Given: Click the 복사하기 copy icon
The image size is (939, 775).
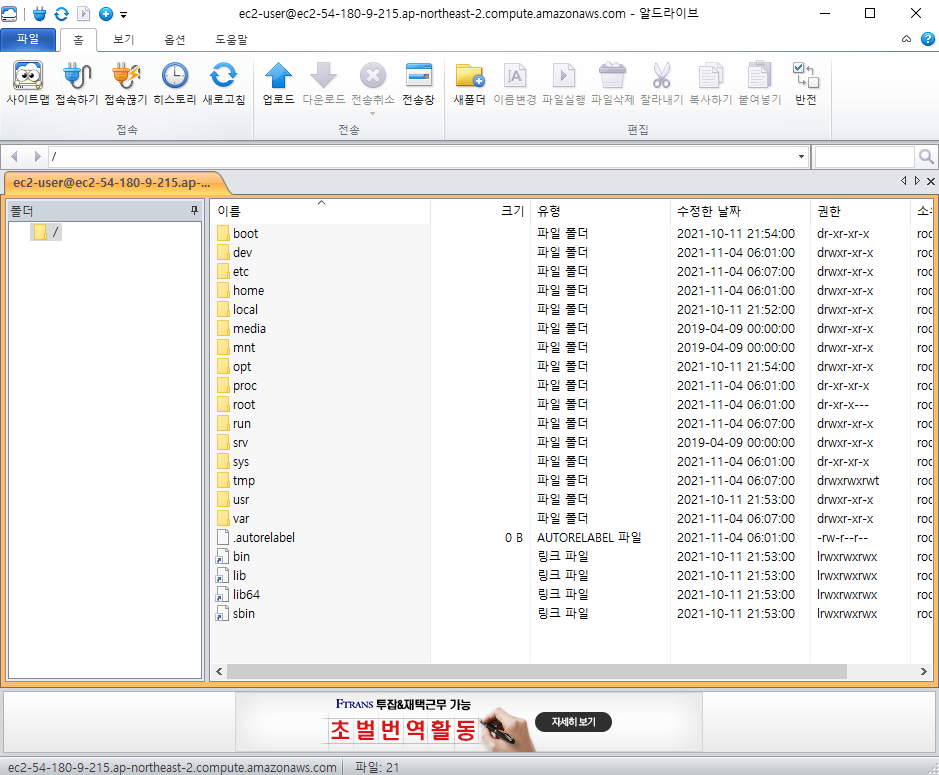Looking at the screenshot, I should (x=710, y=83).
